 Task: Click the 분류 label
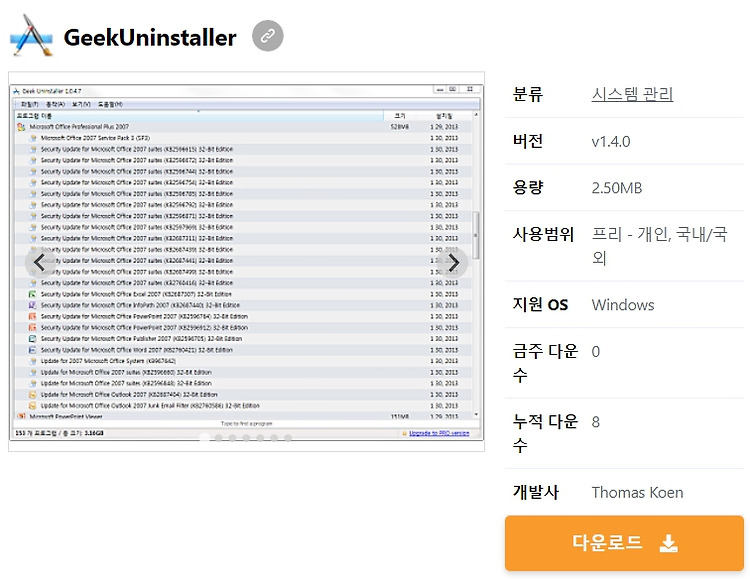[528, 94]
